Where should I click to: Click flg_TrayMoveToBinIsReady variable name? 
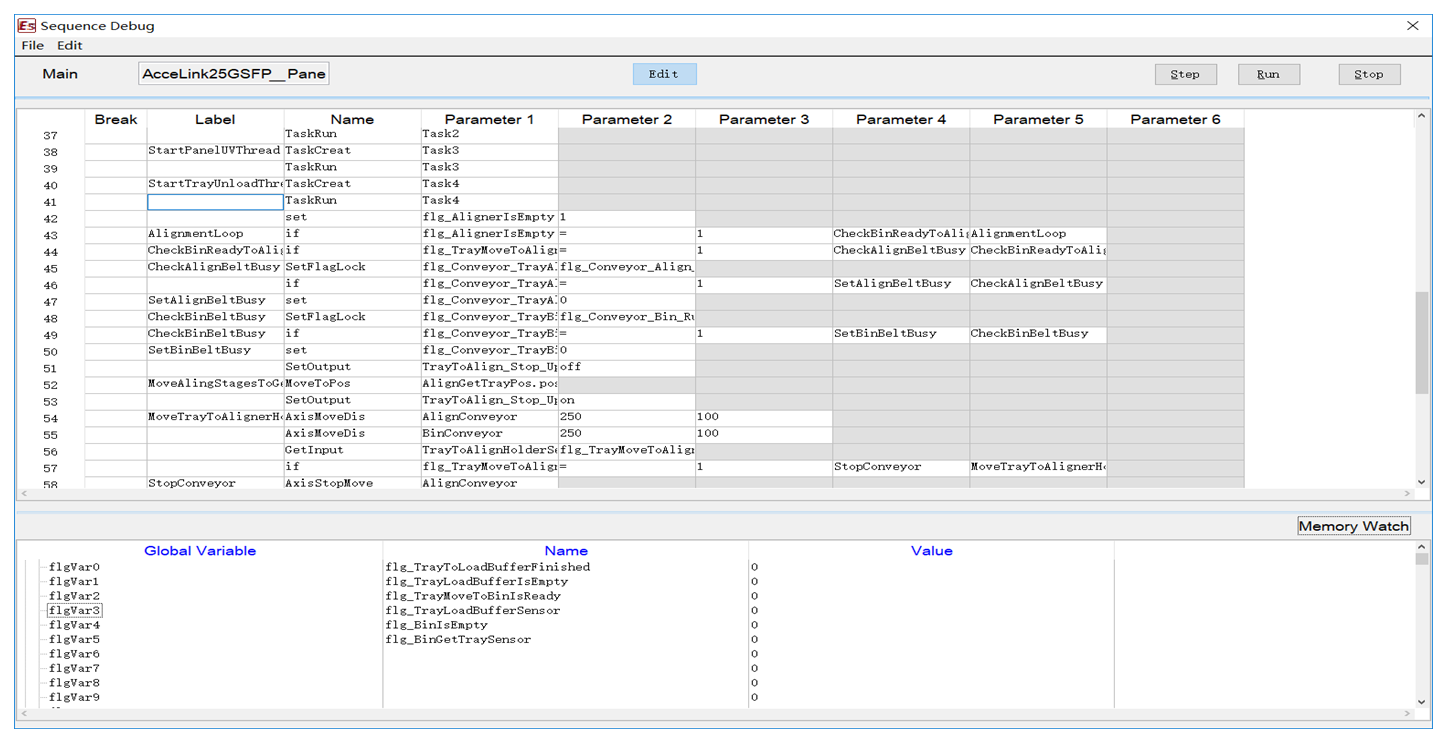point(473,596)
